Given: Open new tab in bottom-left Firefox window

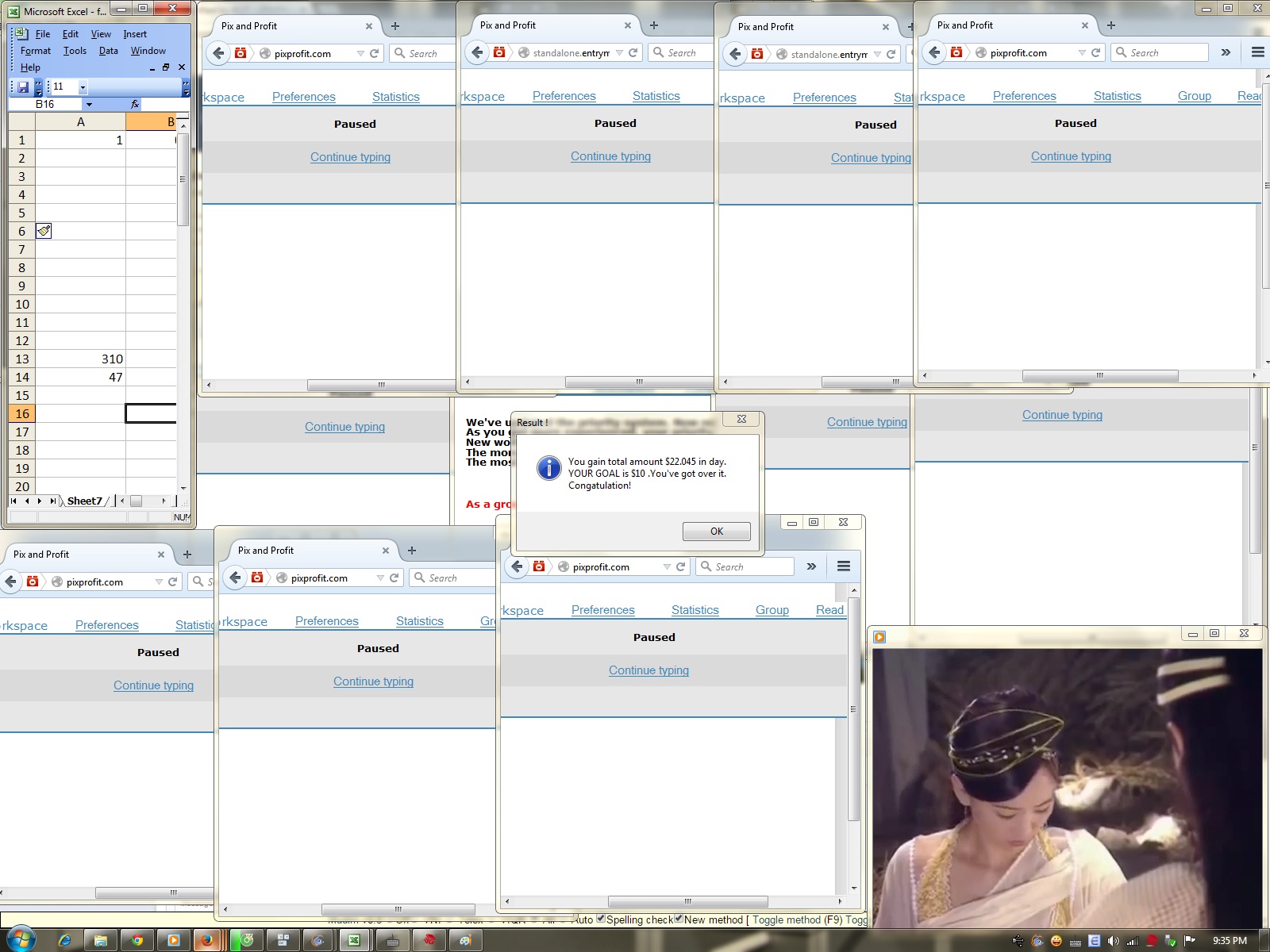Looking at the screenshot, I should [x=187, y=555].
